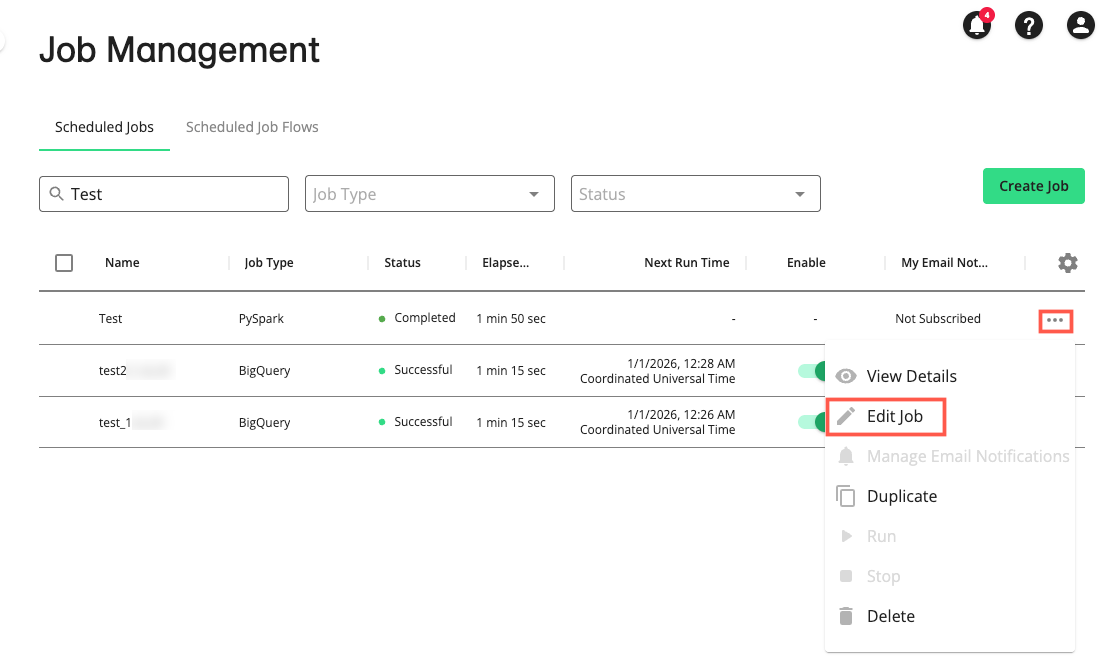
Task: Click the three-dot menu for Test job
Action: click(x=1055, y=320)
